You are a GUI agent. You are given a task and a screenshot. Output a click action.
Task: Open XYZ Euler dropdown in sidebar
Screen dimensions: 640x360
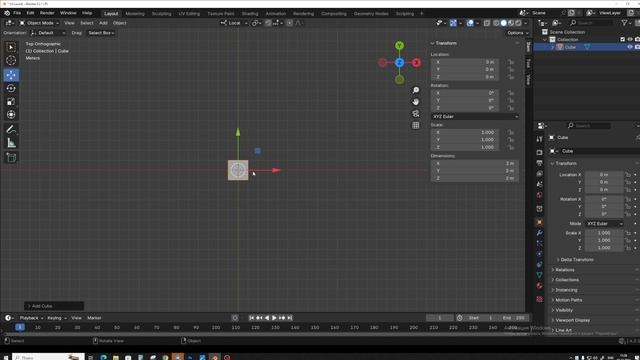pos(475,116)
